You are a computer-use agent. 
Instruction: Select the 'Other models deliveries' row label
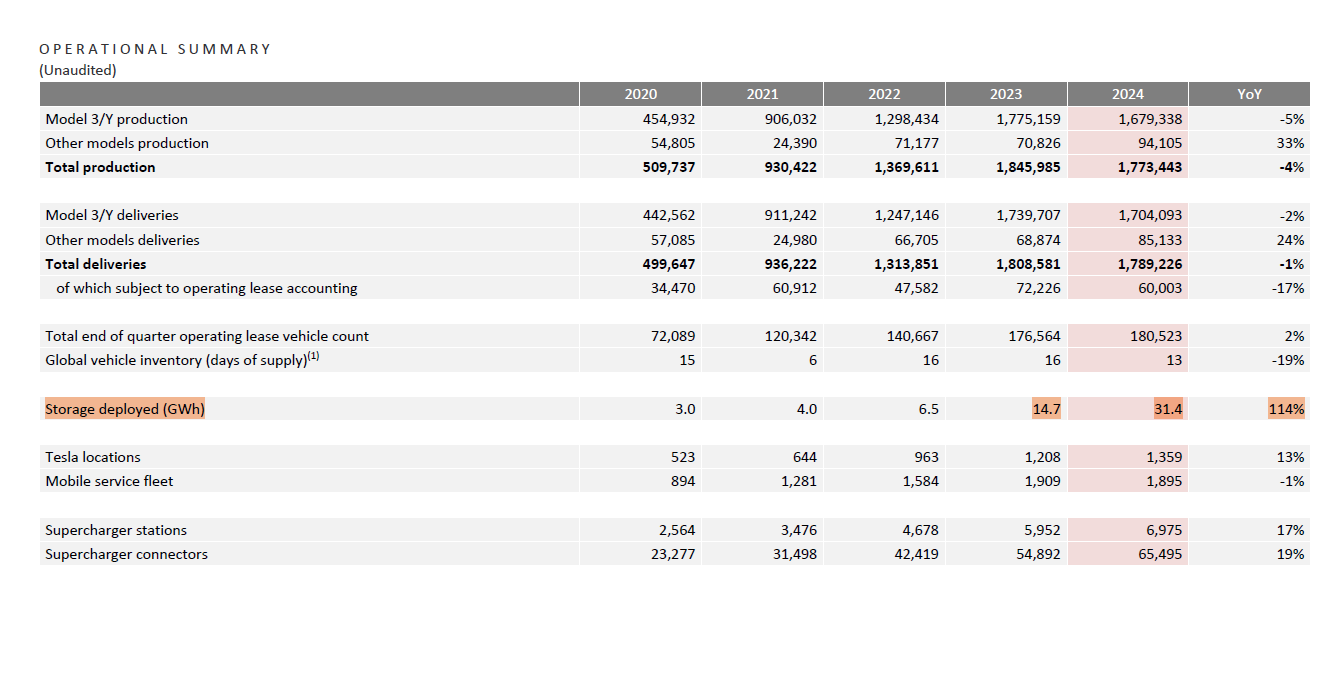122,240
